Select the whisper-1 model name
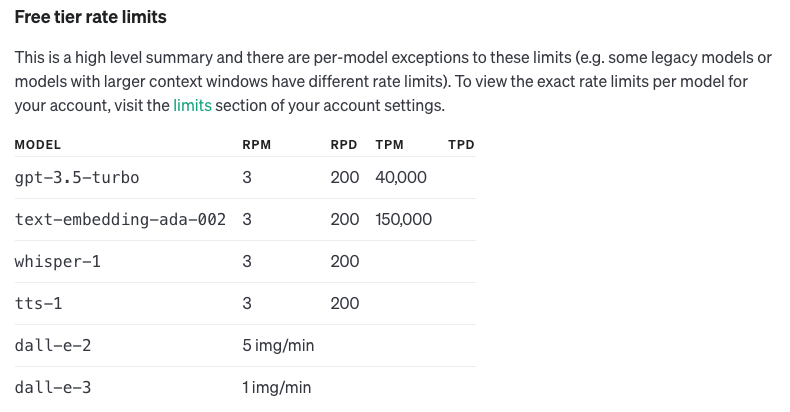This screenshot has height=412, width=790. (x=58, y=262)
